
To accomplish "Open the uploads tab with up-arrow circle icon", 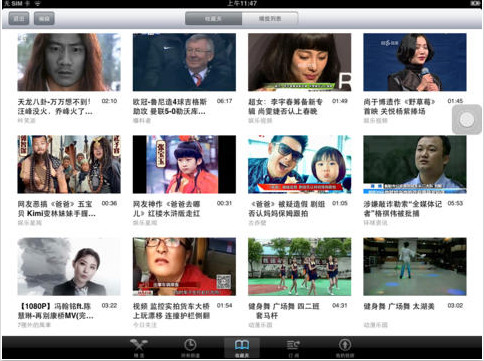I will 345,348.
